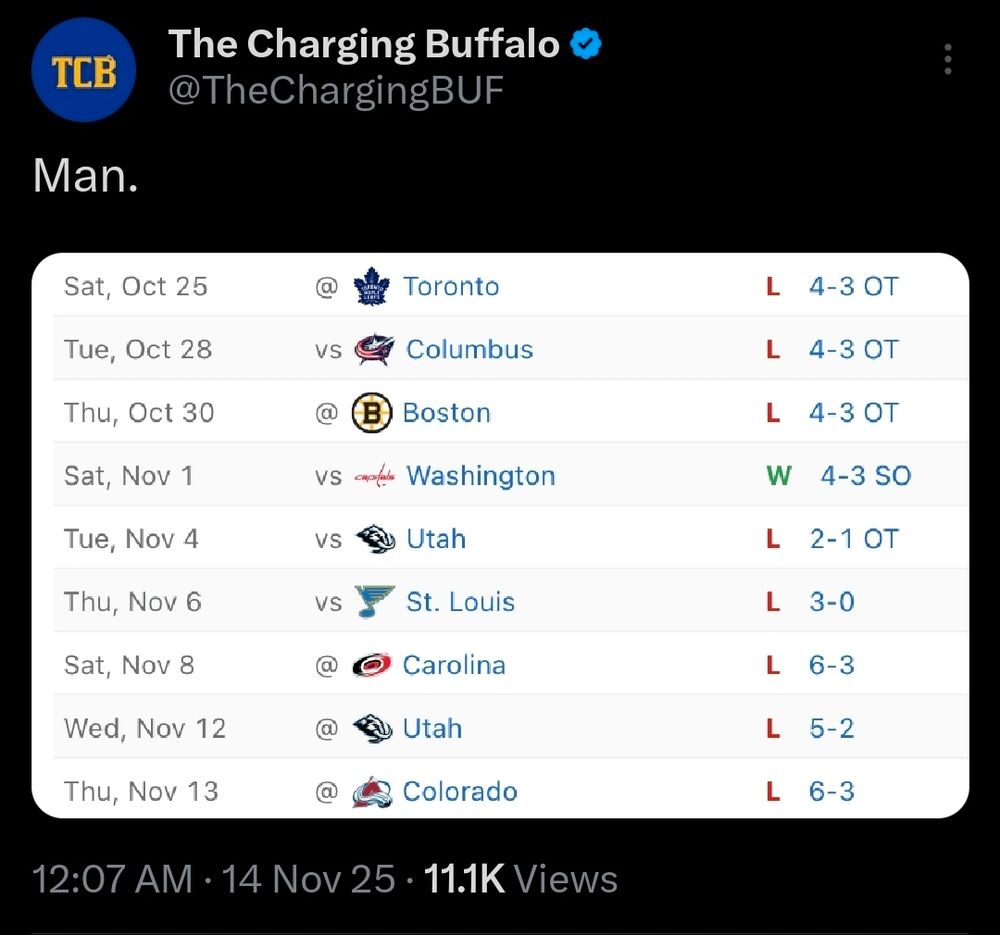Open the 2-1 OT score link
The height and width of the screenshot is (935, 1000).
tap(853, 539)
